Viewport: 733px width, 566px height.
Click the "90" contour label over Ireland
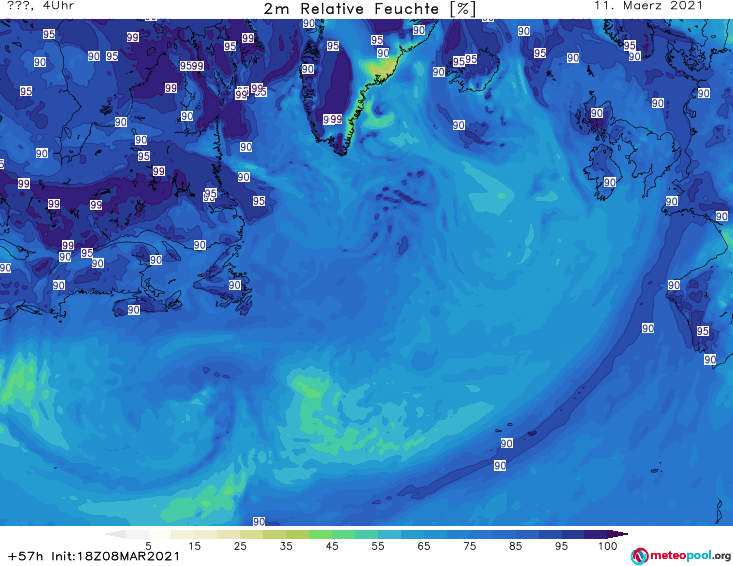610,182
